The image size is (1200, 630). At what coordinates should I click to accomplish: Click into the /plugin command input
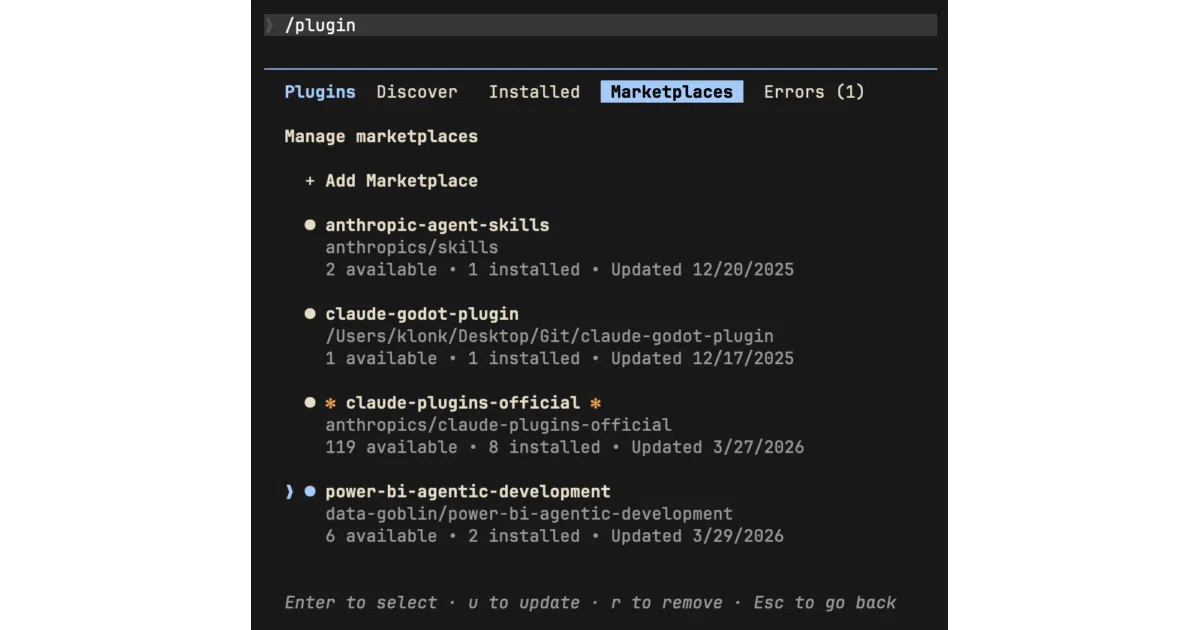click(600, 25)
